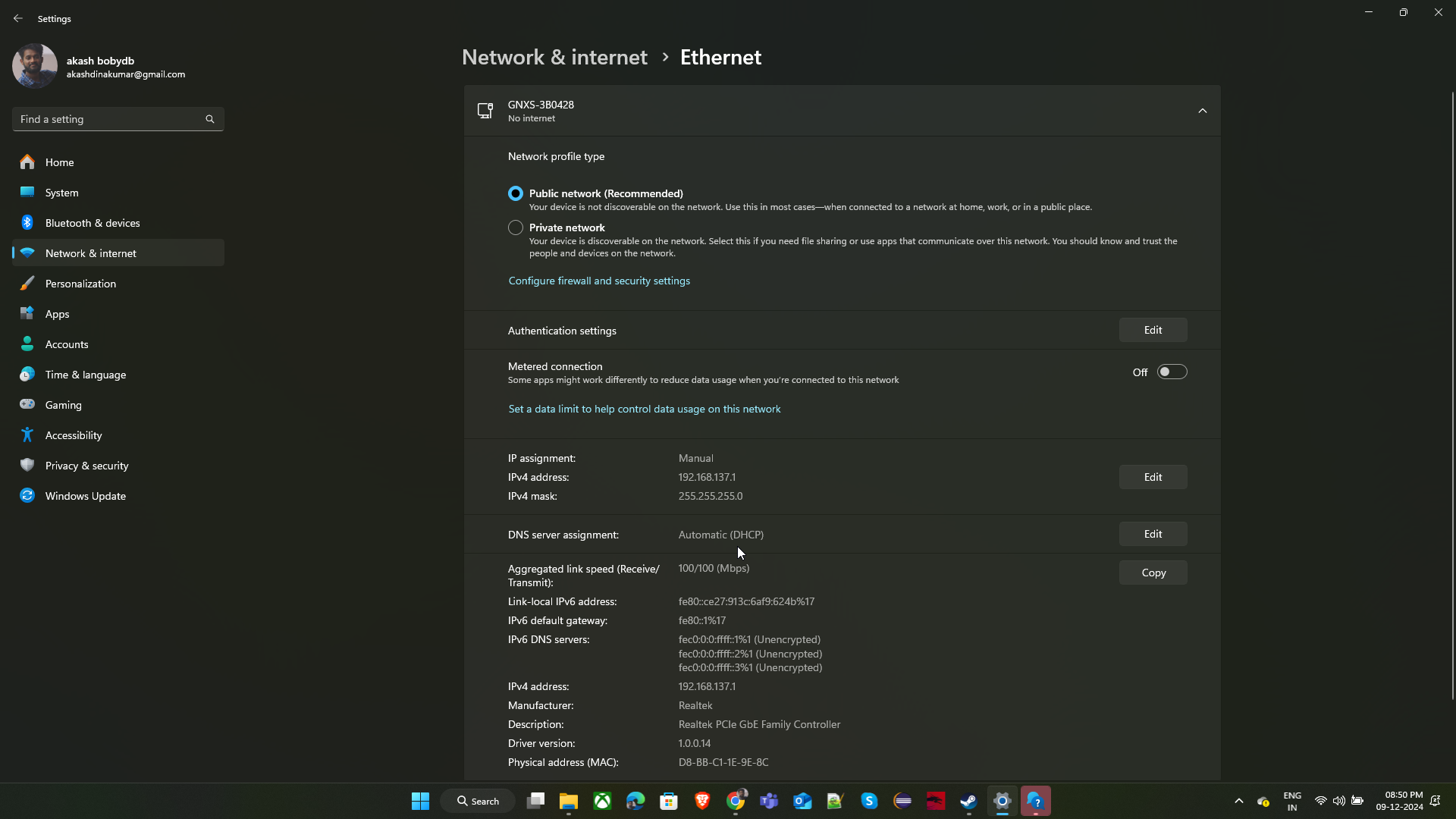Image resolution: width=1456 pixels, height=819 pixels.
Task: Edit the IP assignment settings
Action: [x=1153, y=477]
